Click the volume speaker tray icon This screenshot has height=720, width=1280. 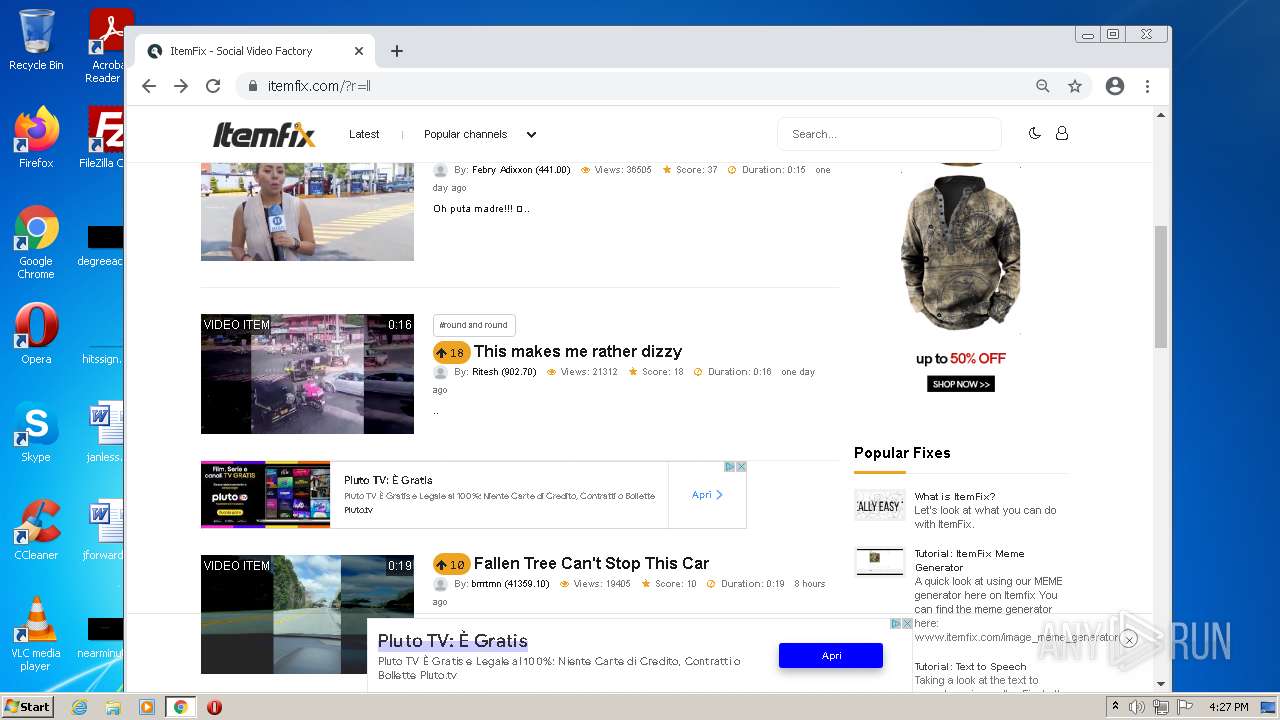[x=1137, y=707]
